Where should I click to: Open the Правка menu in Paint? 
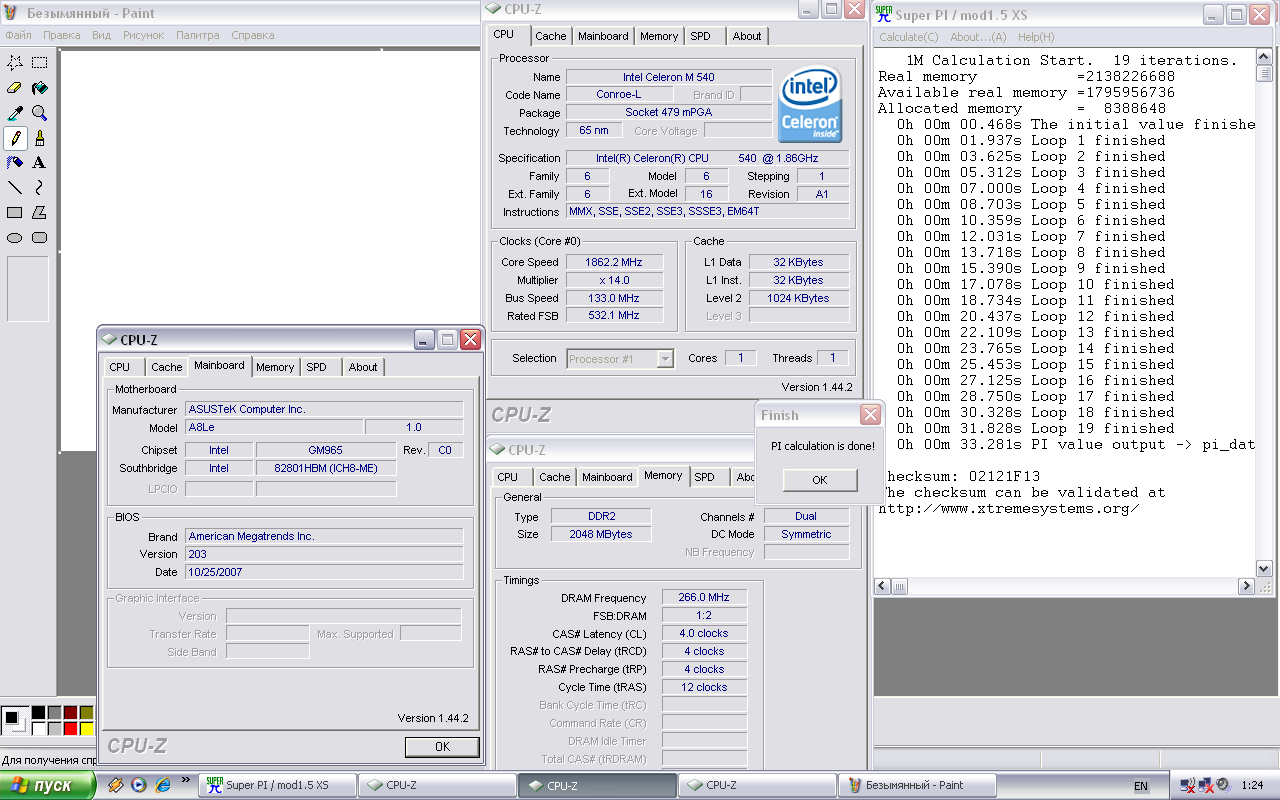tap(62, 35)
